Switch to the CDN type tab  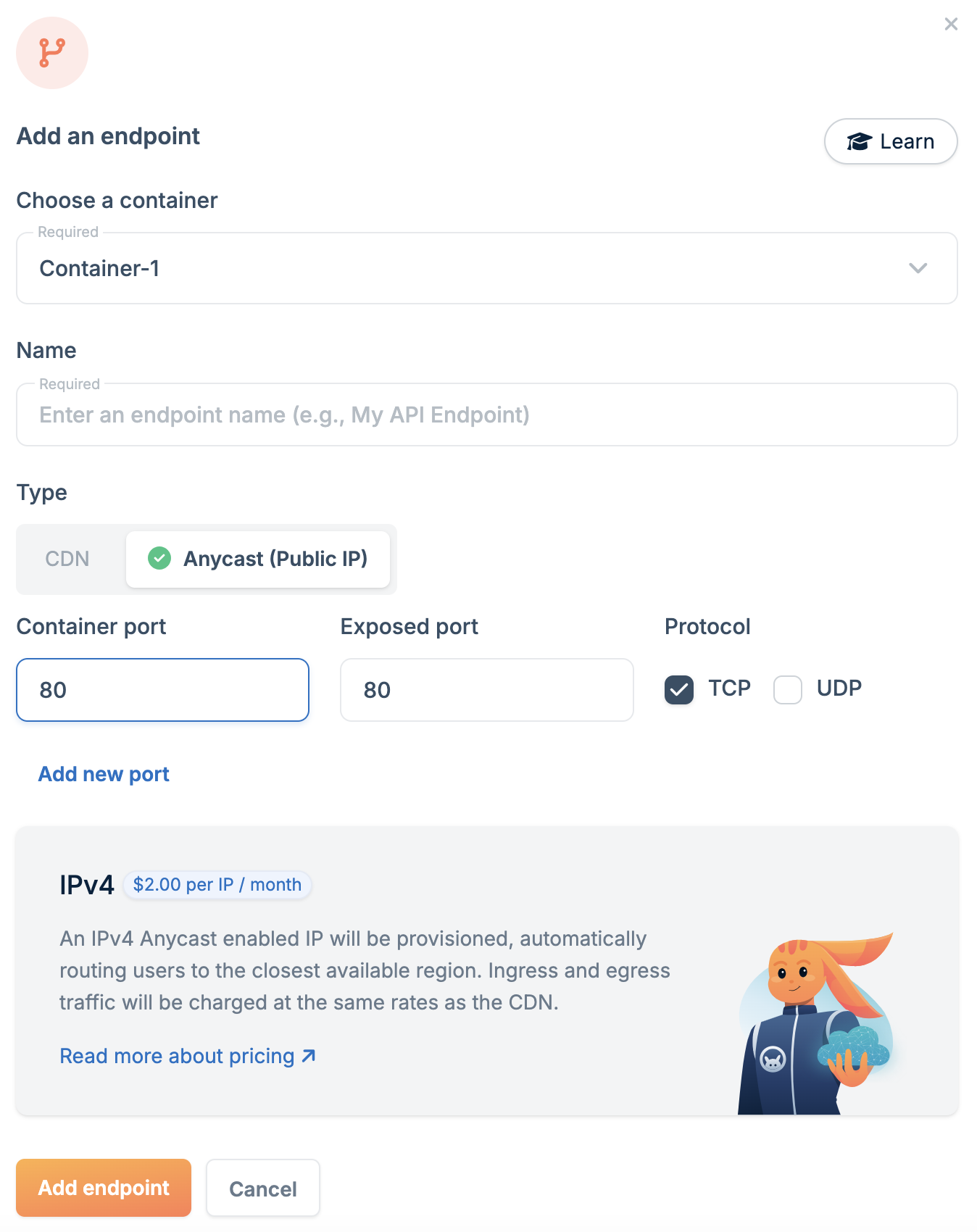click(67, 559)
